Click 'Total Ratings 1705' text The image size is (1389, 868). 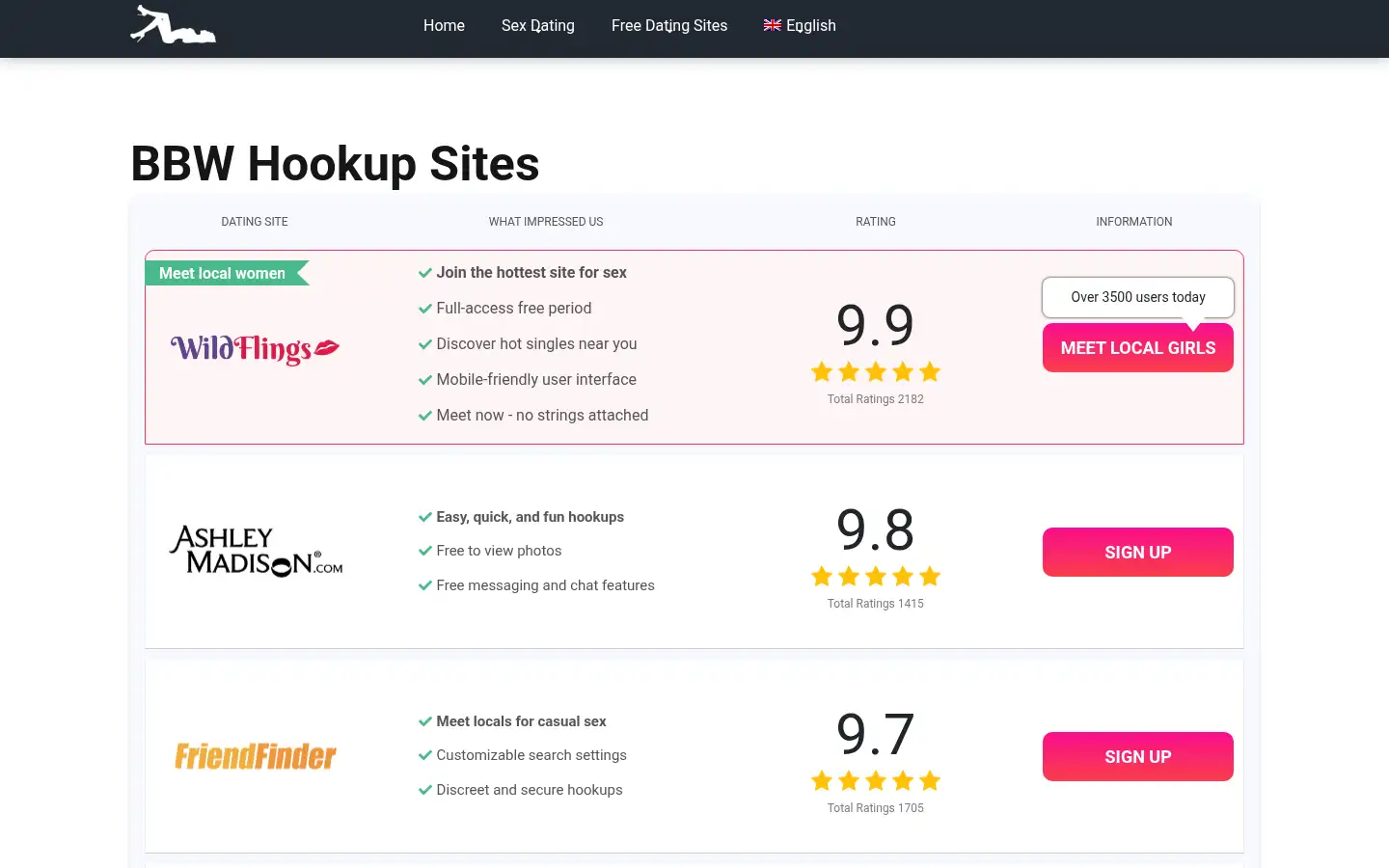876,808
